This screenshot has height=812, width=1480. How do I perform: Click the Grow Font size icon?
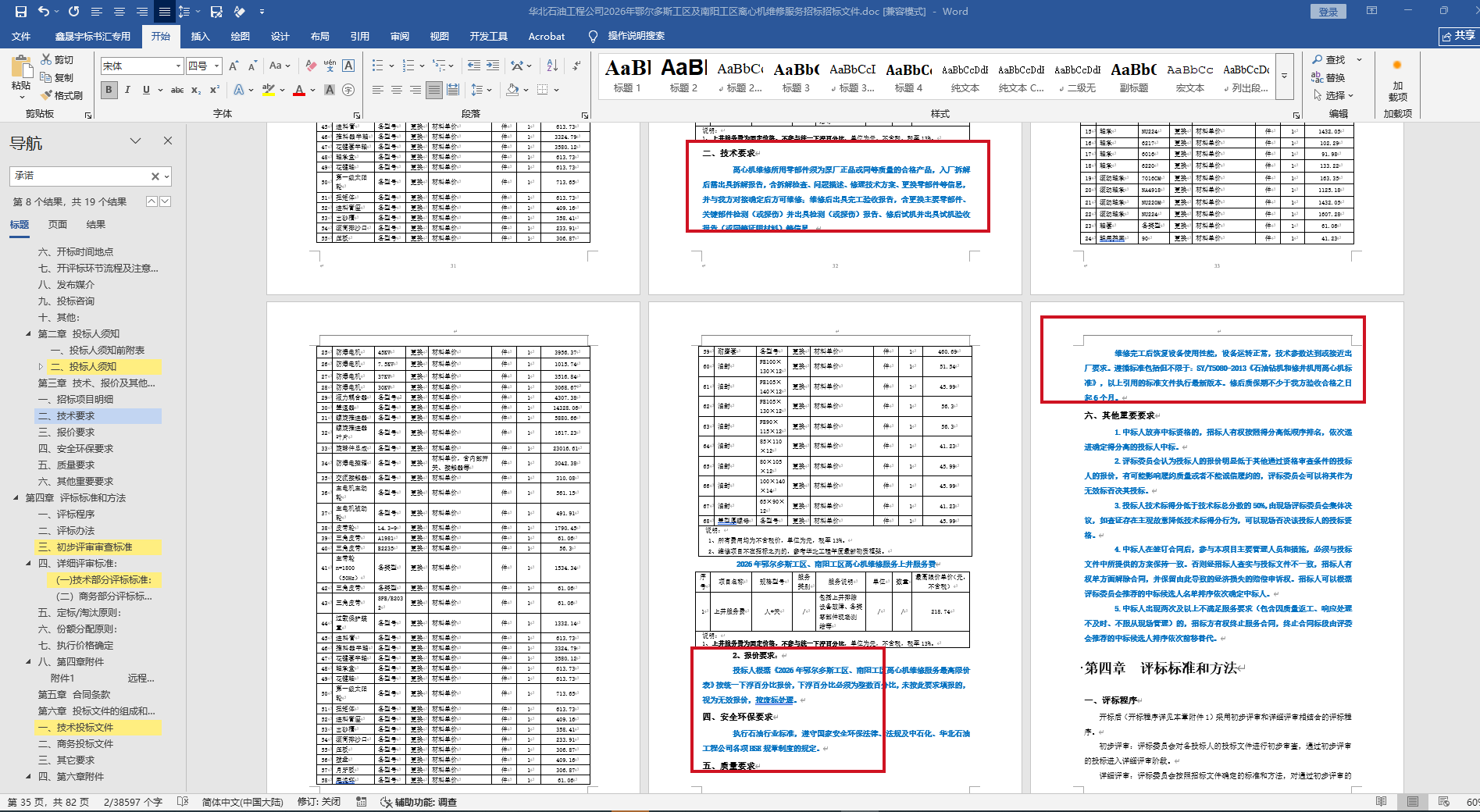click(x=235, y=66)
